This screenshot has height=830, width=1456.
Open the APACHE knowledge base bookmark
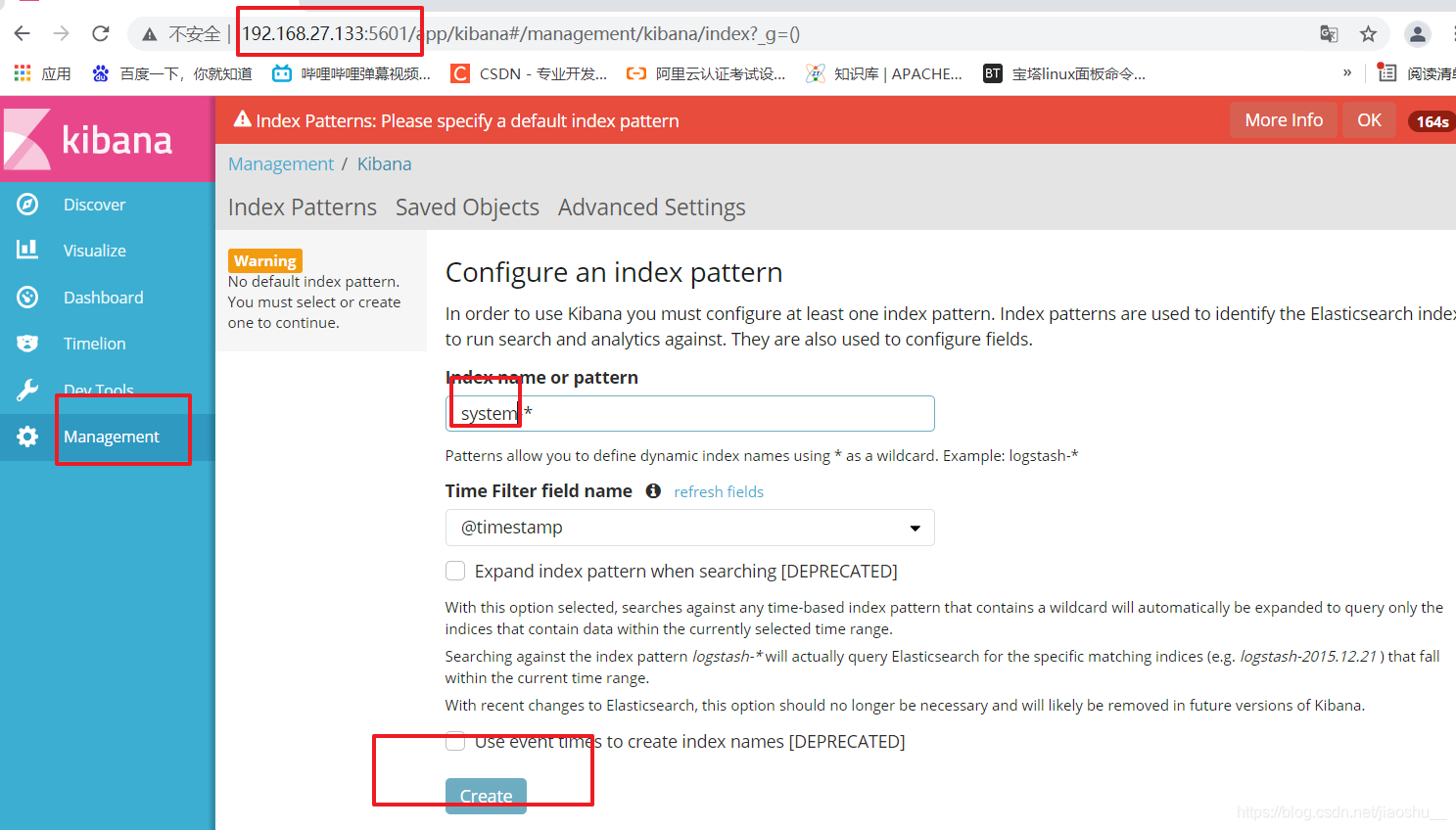tap(884, 73)
